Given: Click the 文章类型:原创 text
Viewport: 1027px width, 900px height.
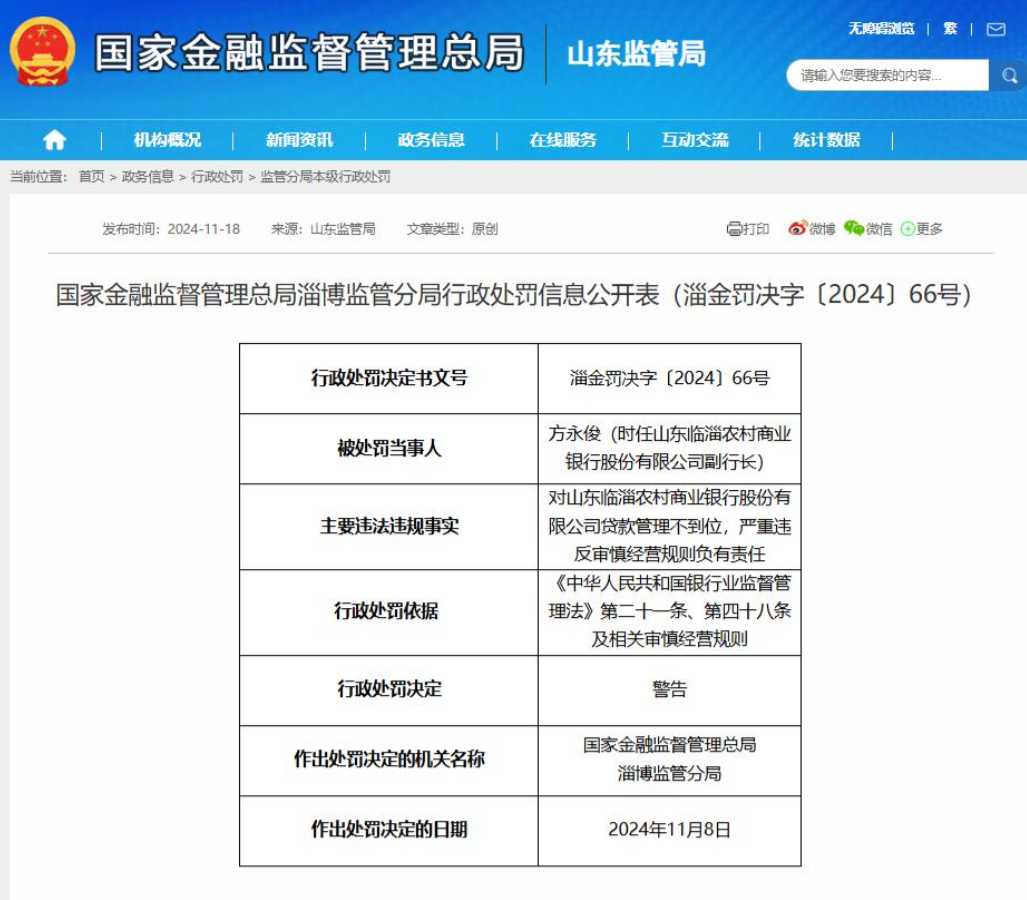Looking at the screenshot, I should point(452,229).
